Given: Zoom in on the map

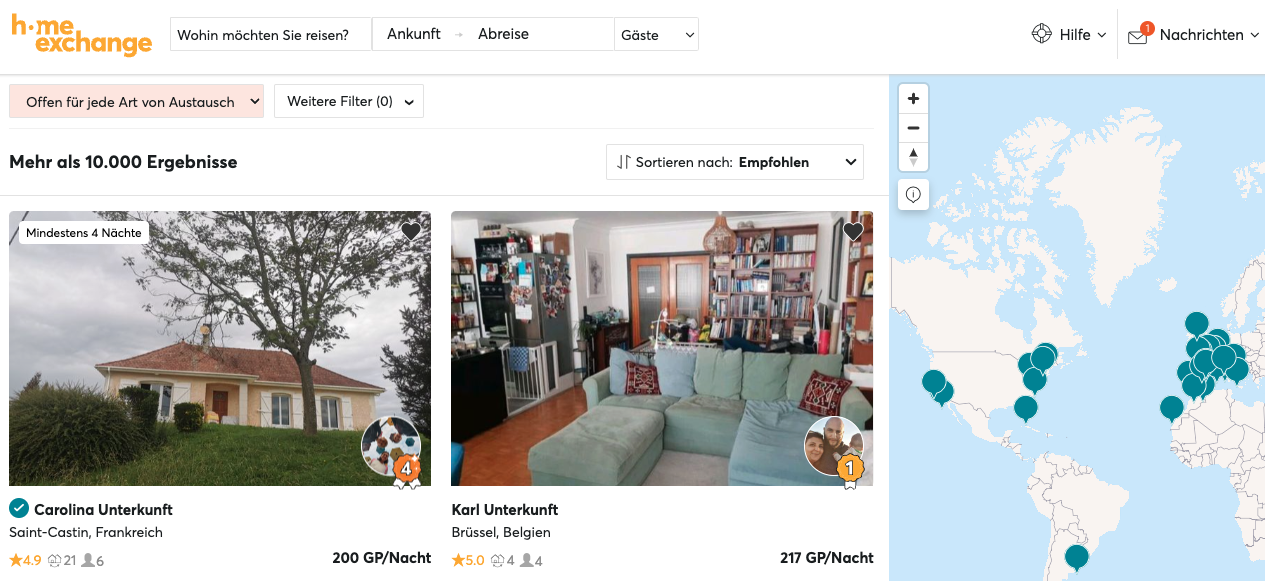Looking at the screenshot, I should pos(913,99).
